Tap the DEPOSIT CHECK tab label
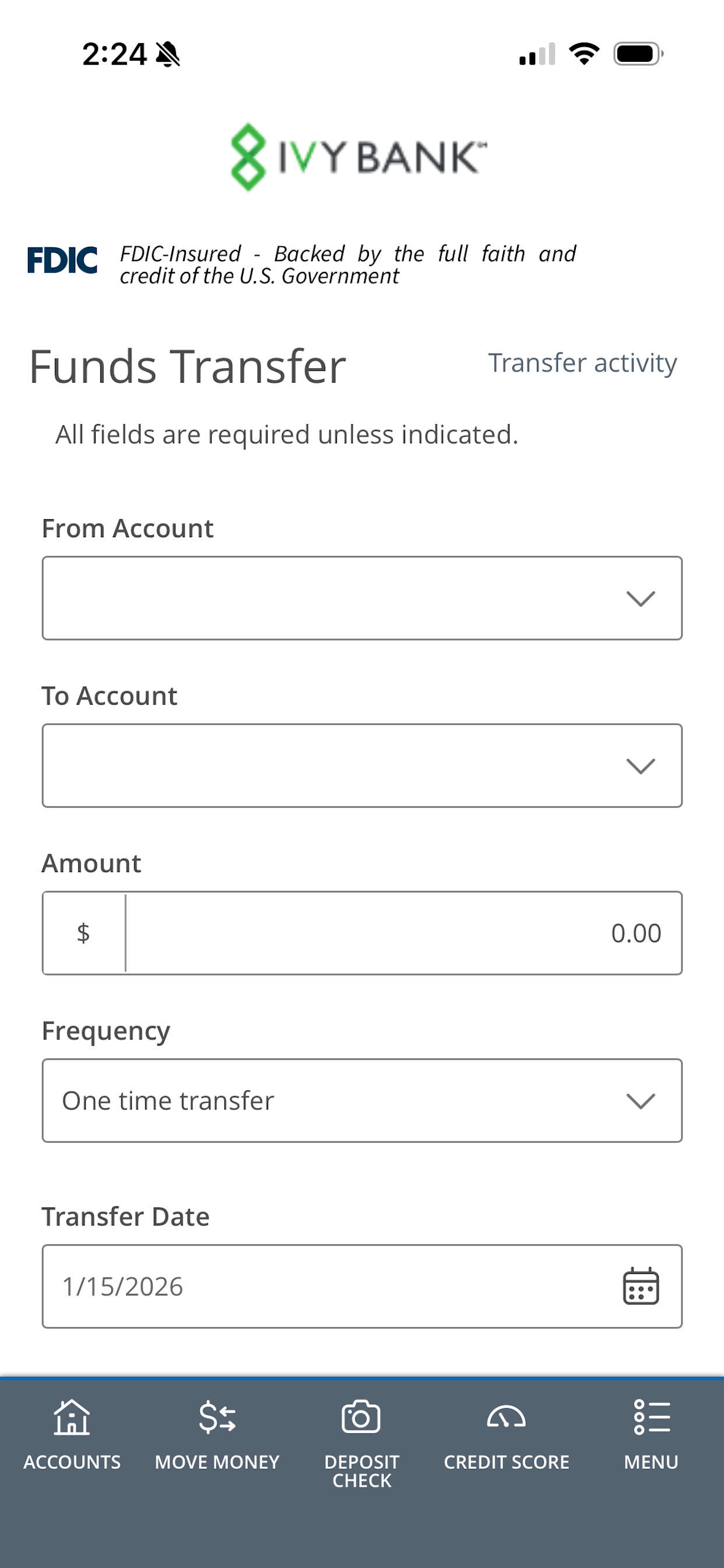 pos(362,1471)
